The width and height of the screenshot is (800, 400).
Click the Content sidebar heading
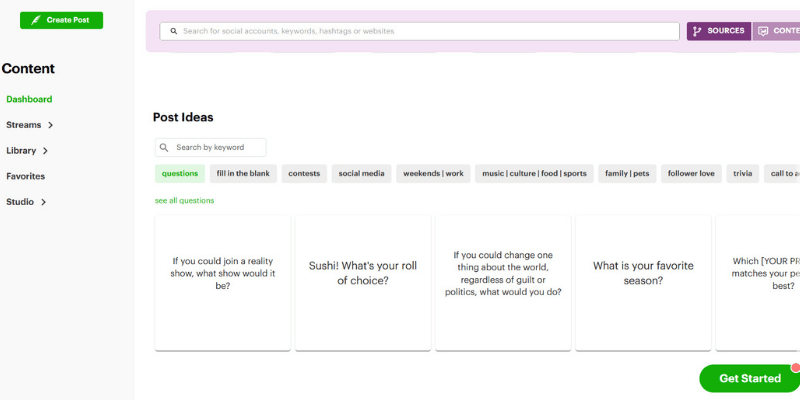28,69
